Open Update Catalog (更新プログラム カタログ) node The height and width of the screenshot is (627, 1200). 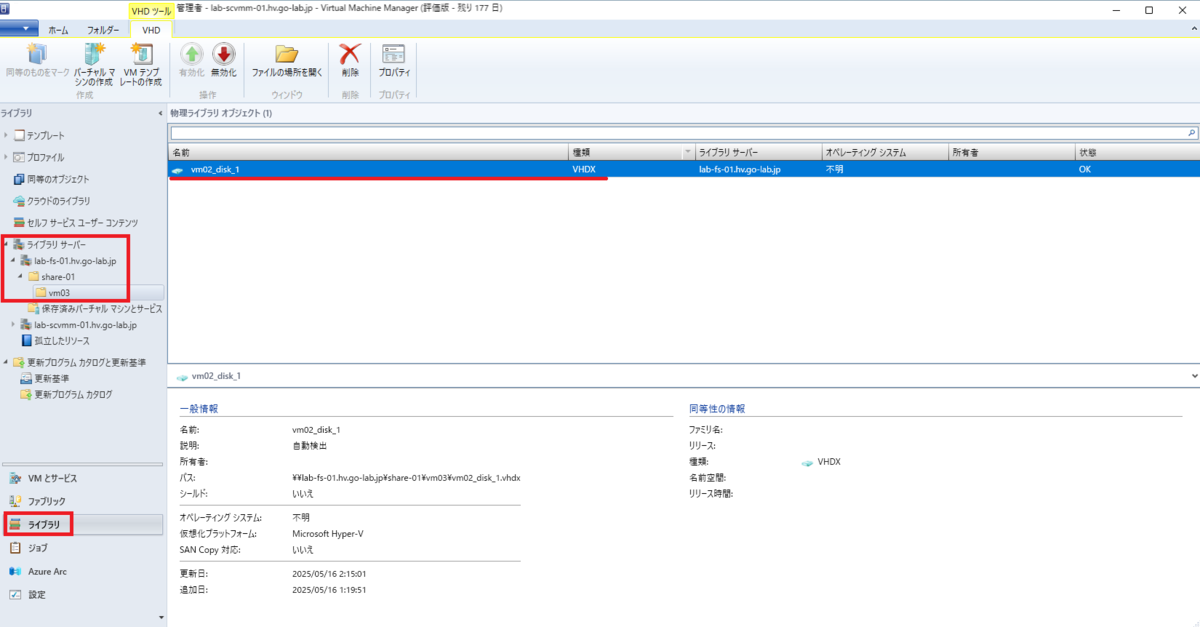pyautogui.click(x=73, y=395)
